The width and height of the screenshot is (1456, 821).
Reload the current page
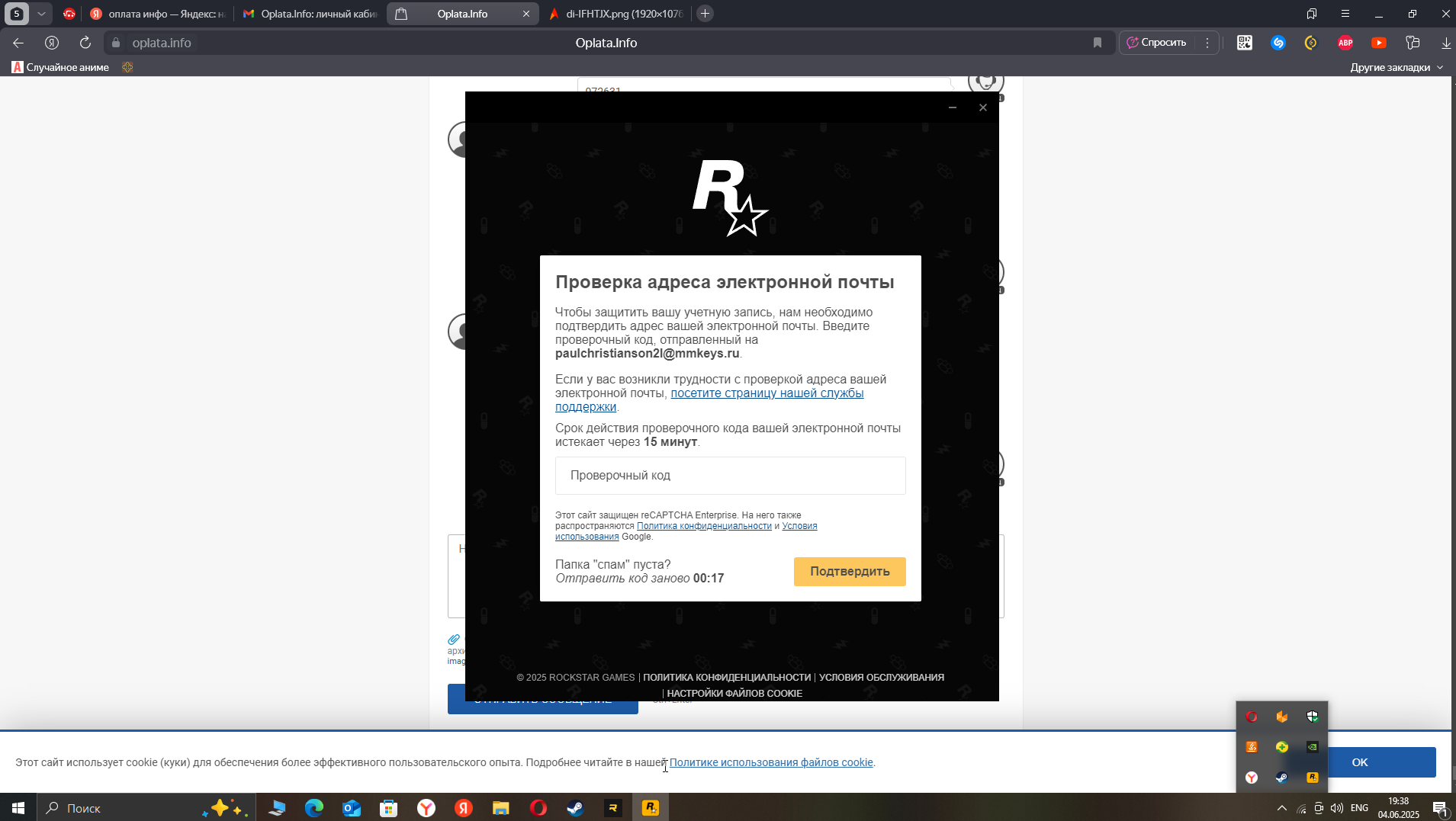tap(85, 43)
